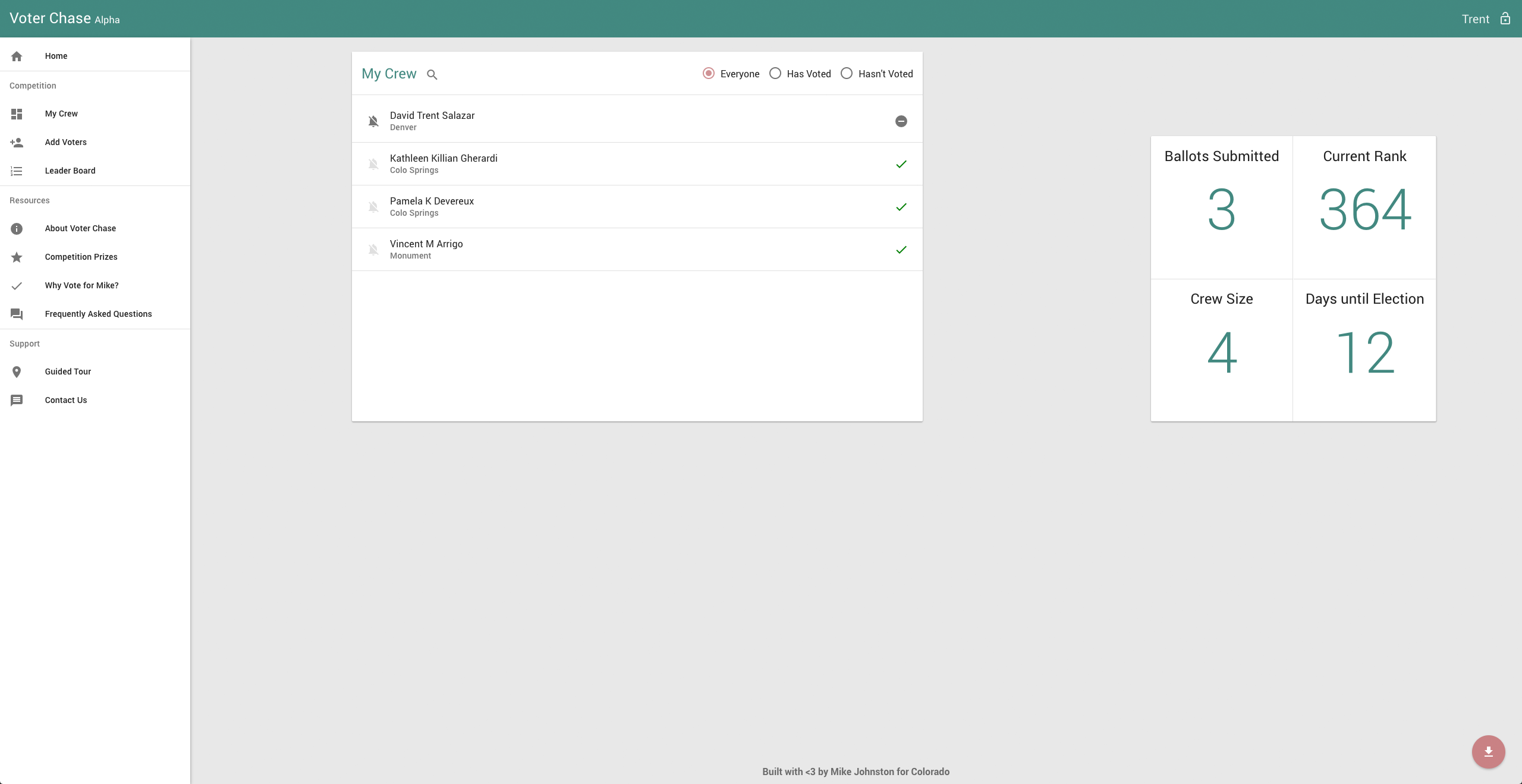The width and height of the screenshot is (1522, 784).
Task: Go to the Leader Board page
Action: (x=70, y=171)
